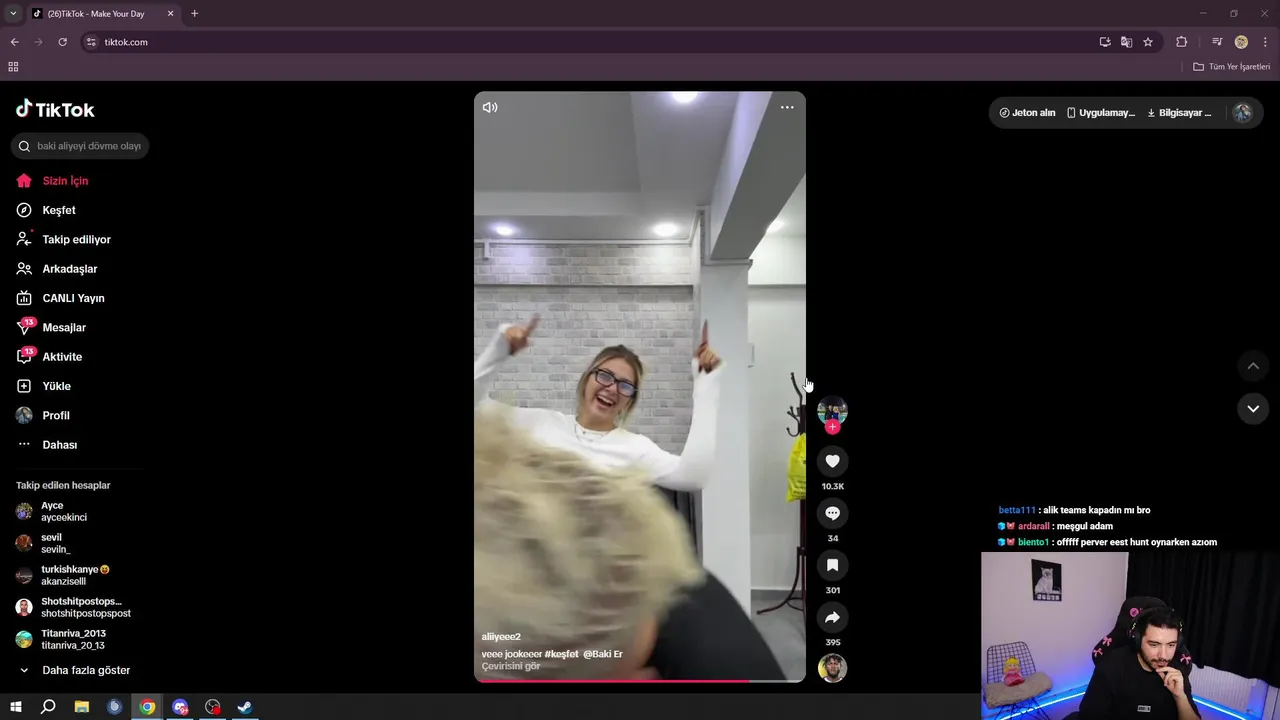Open TikTok home logo
1280x720 pixels.
pos(55,109)
